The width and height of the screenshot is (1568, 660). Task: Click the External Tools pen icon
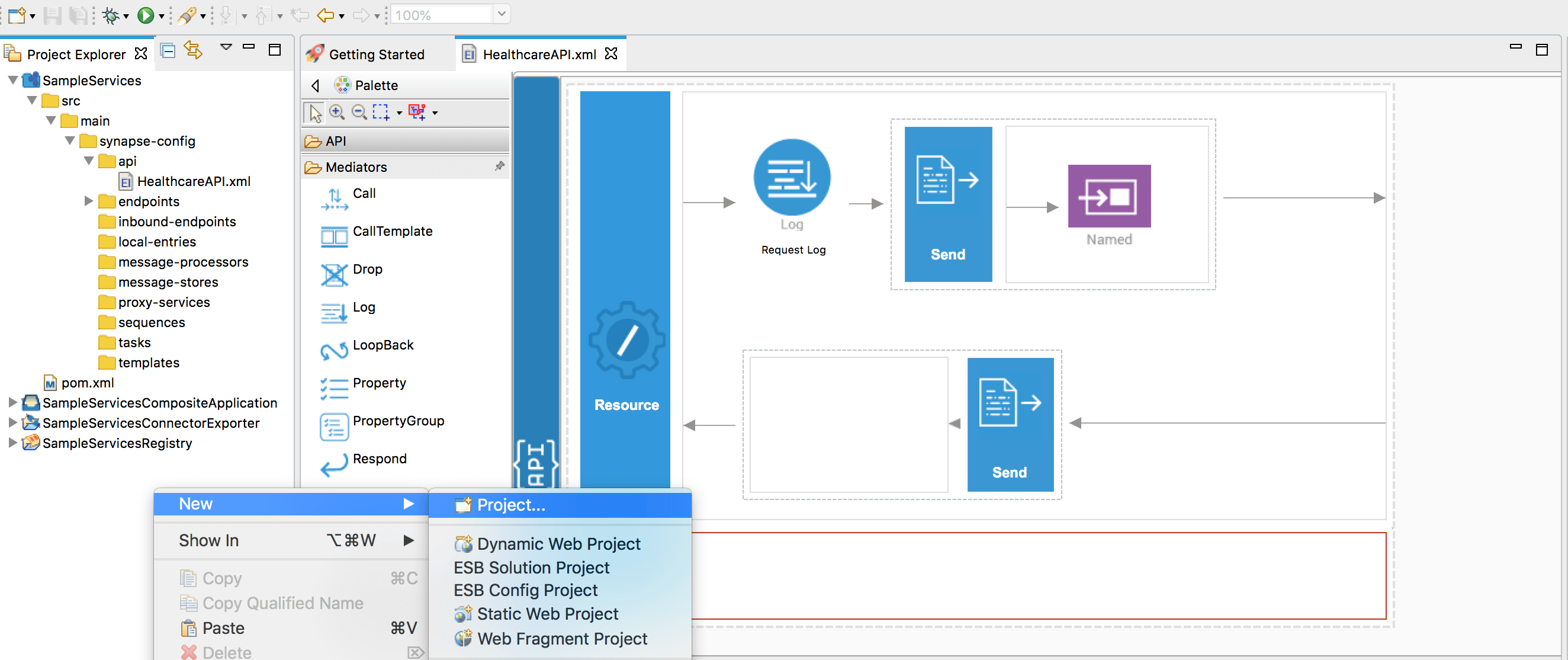point(187,15)
